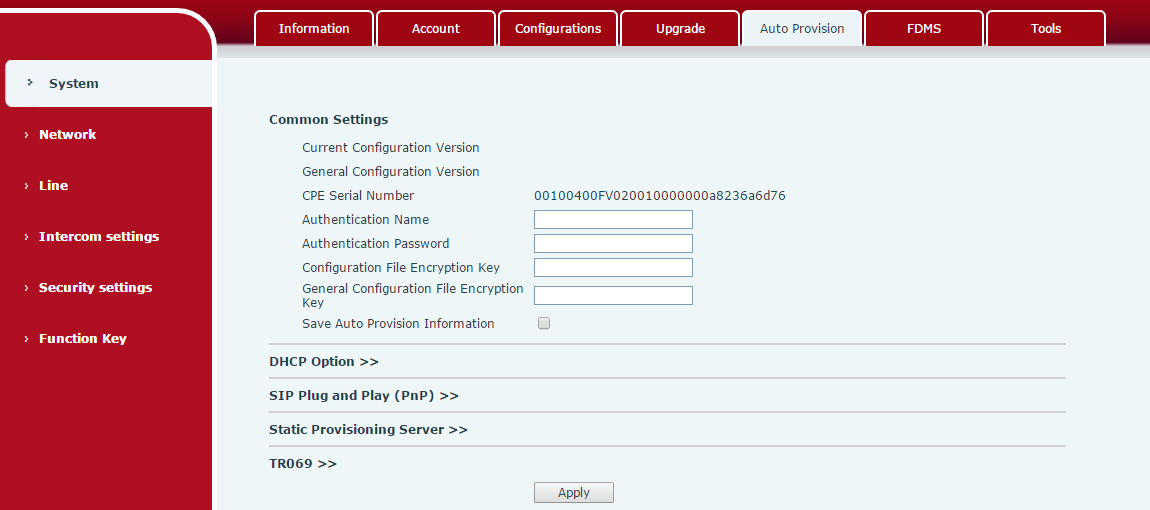The image size is (1150, 510).
Task: Click the Apply button
Action: (573, 492)
